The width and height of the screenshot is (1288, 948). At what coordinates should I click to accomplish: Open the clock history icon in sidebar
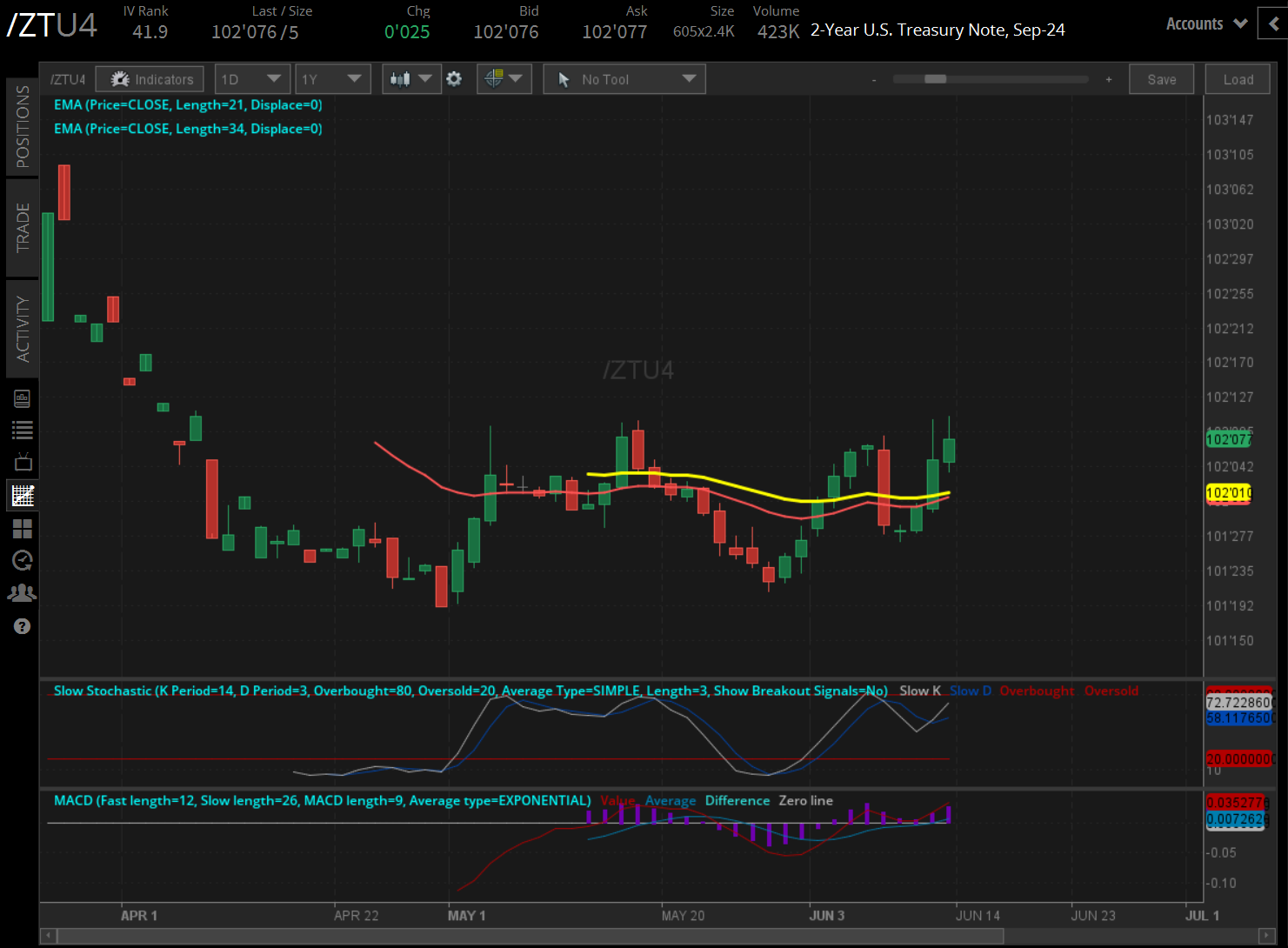coord(23,560)
